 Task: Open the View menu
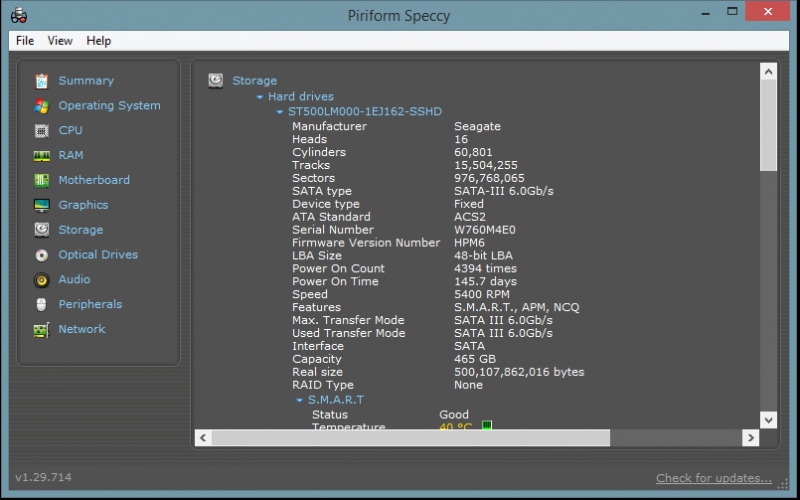[60, 41]
